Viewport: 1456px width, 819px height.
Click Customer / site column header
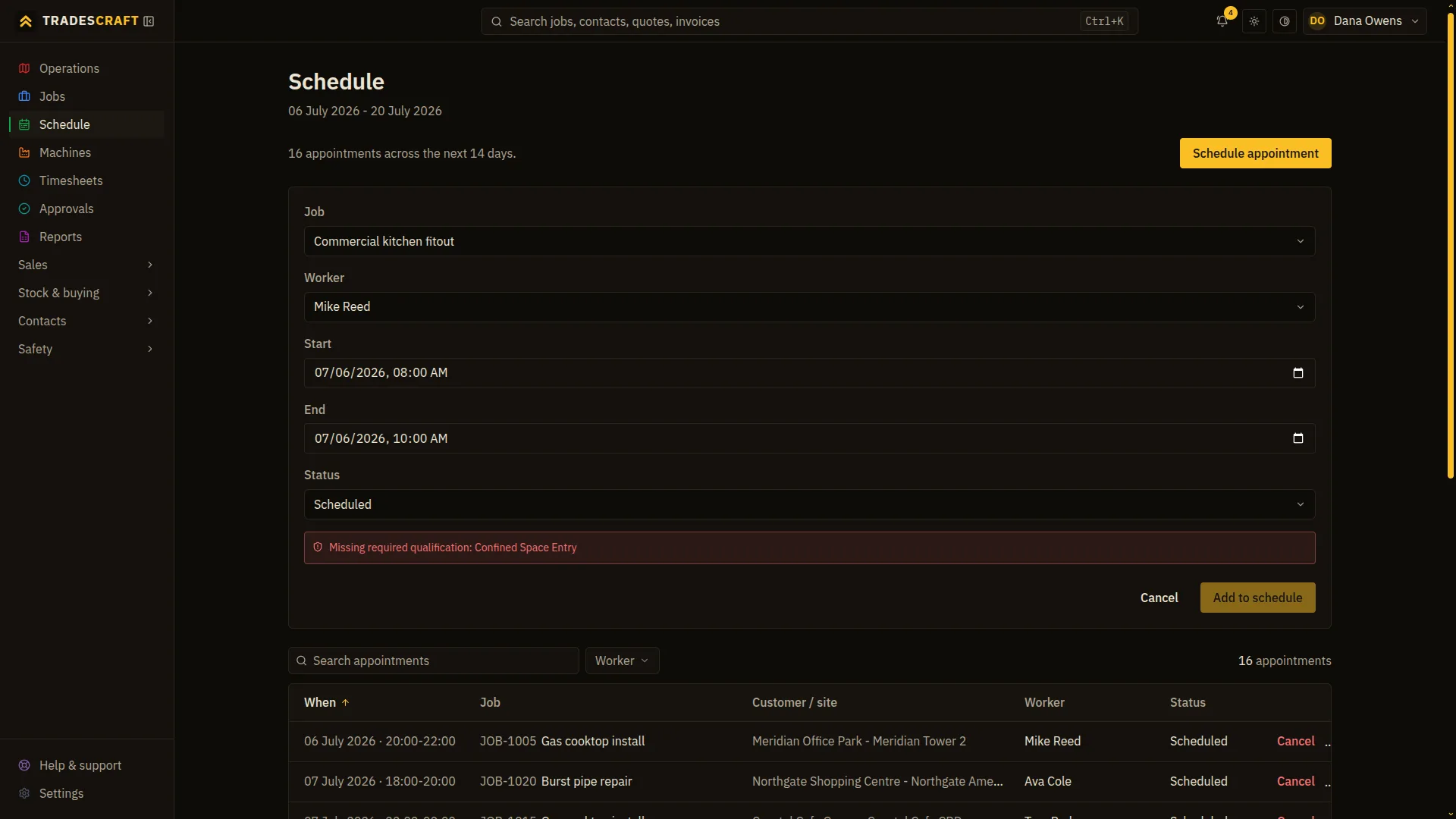point(794,702)
